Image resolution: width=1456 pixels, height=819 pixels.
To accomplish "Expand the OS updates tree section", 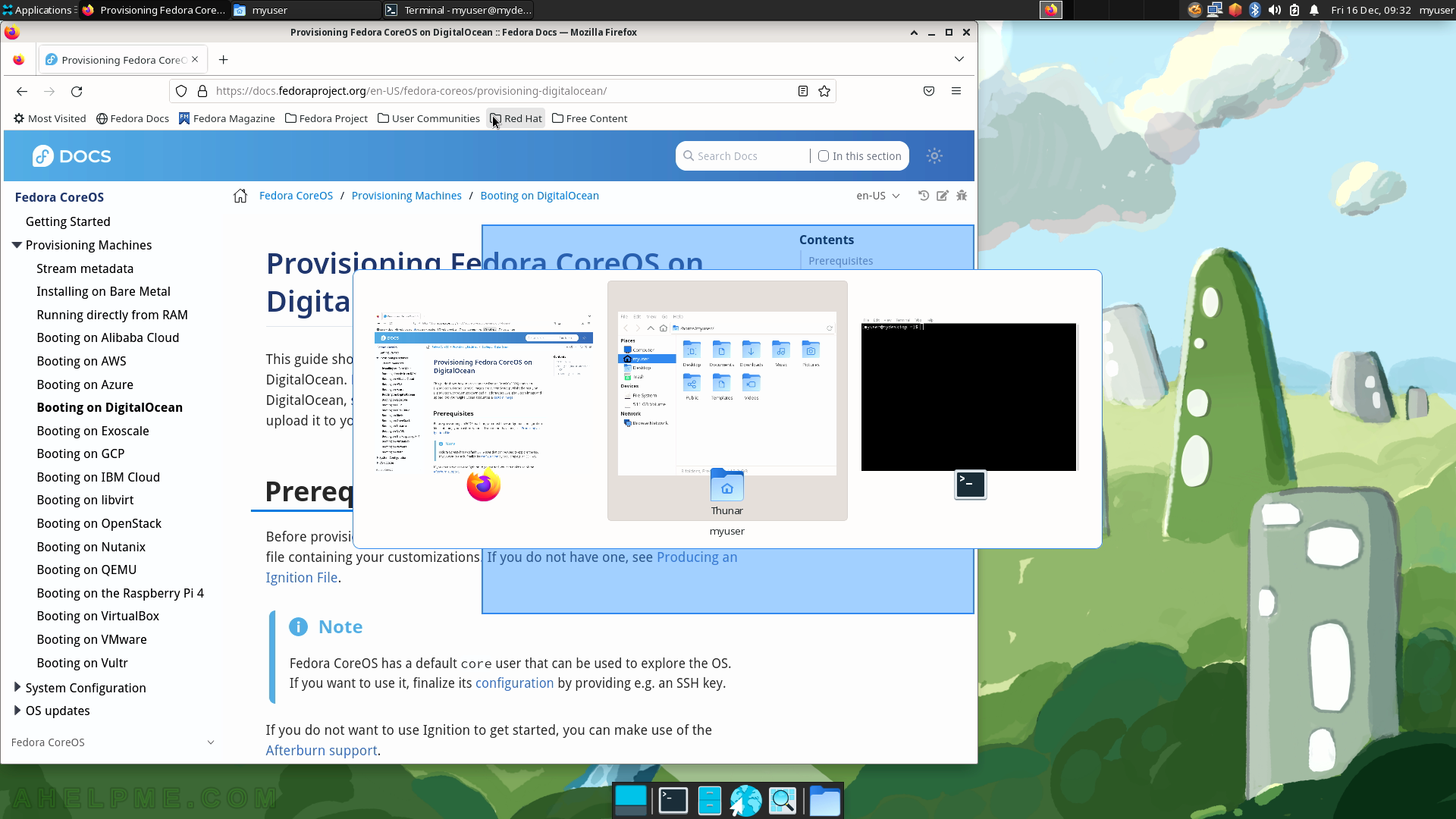I will point(17,710).
